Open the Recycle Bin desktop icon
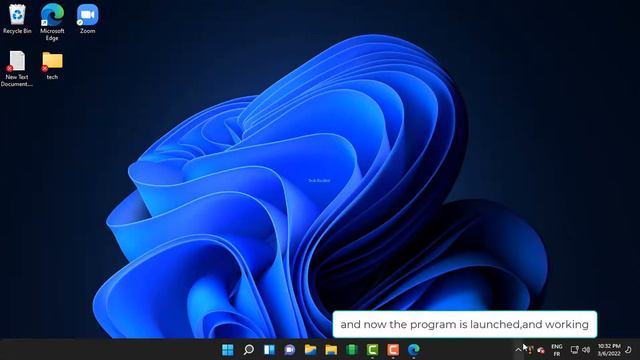This screenshot has width=640, height=360. [x=17, y=19]
